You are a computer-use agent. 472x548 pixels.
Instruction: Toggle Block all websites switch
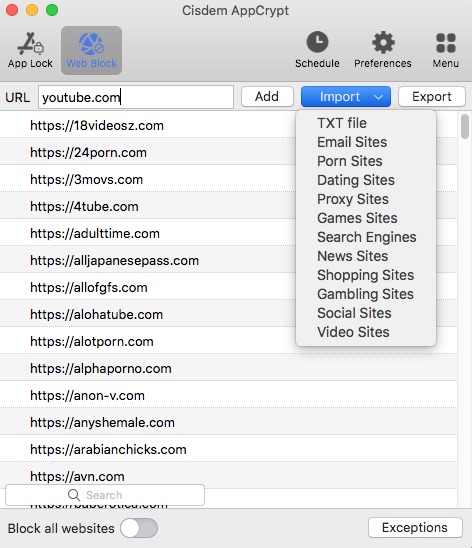click(139, 528)
